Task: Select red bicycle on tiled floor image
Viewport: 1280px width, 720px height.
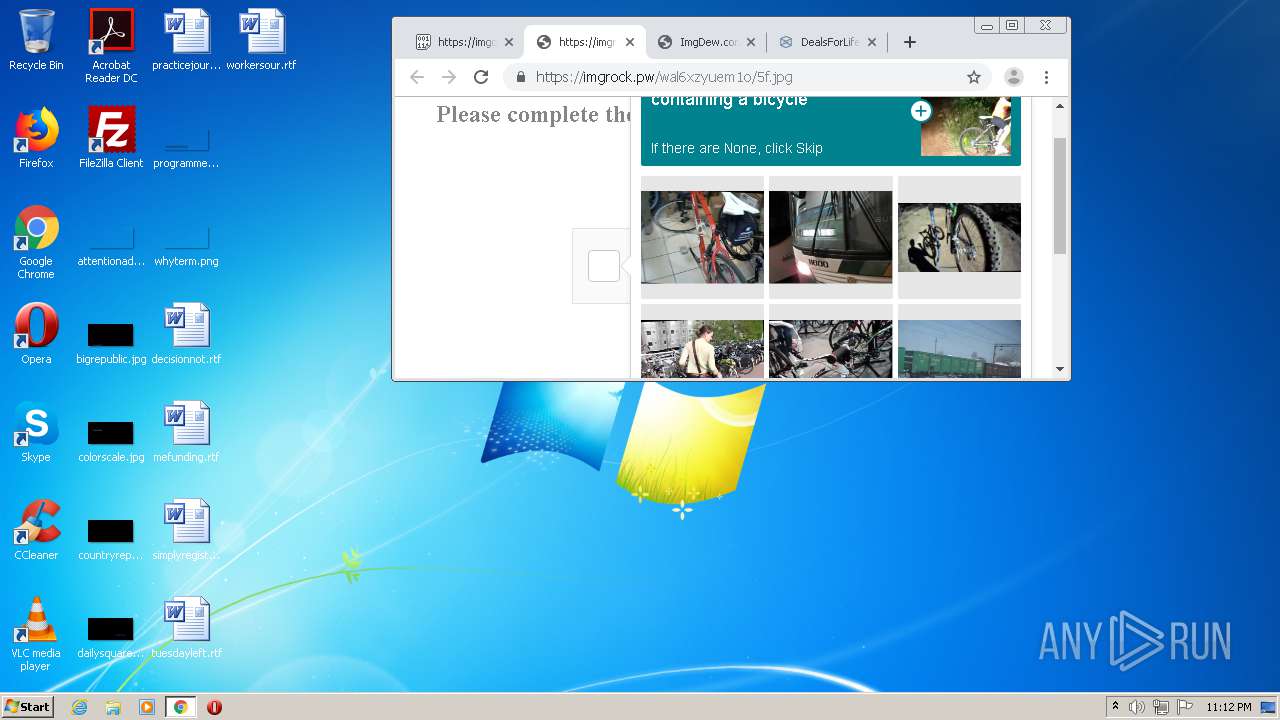Action: point(702,237)
